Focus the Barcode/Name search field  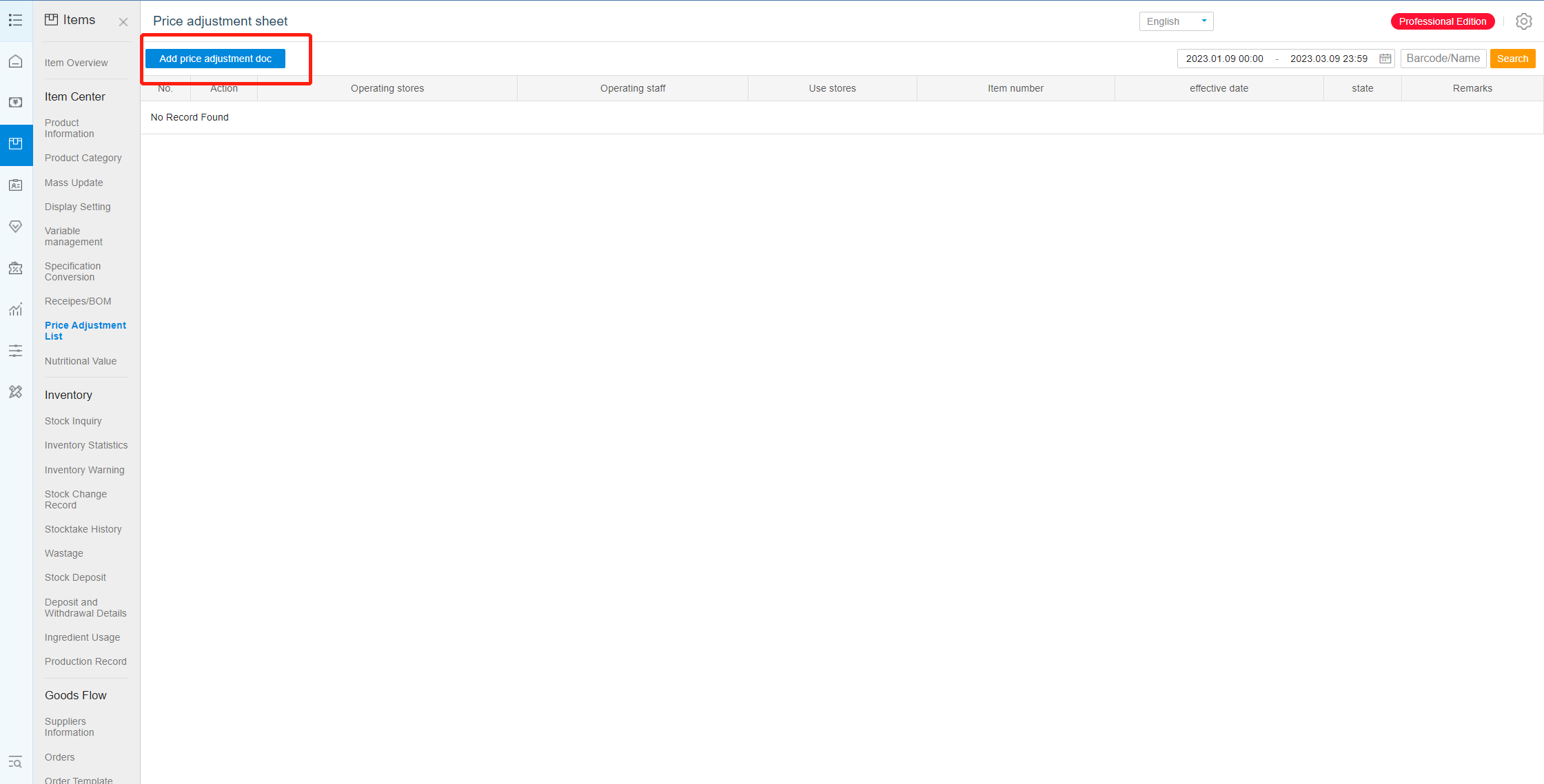pos(1443,59)
